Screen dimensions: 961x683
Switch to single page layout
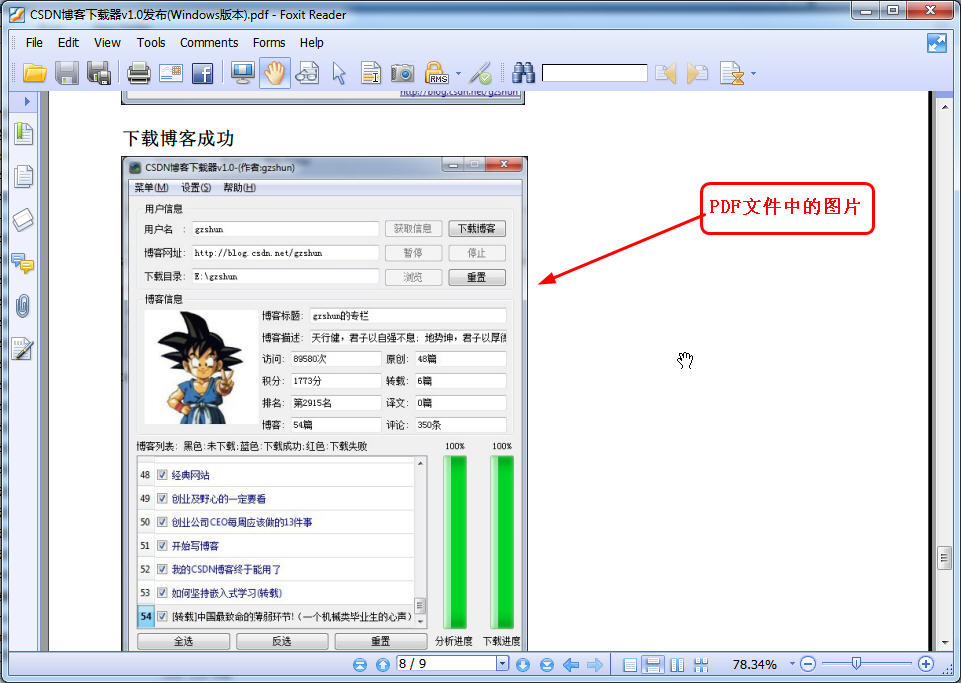(629, 665)
